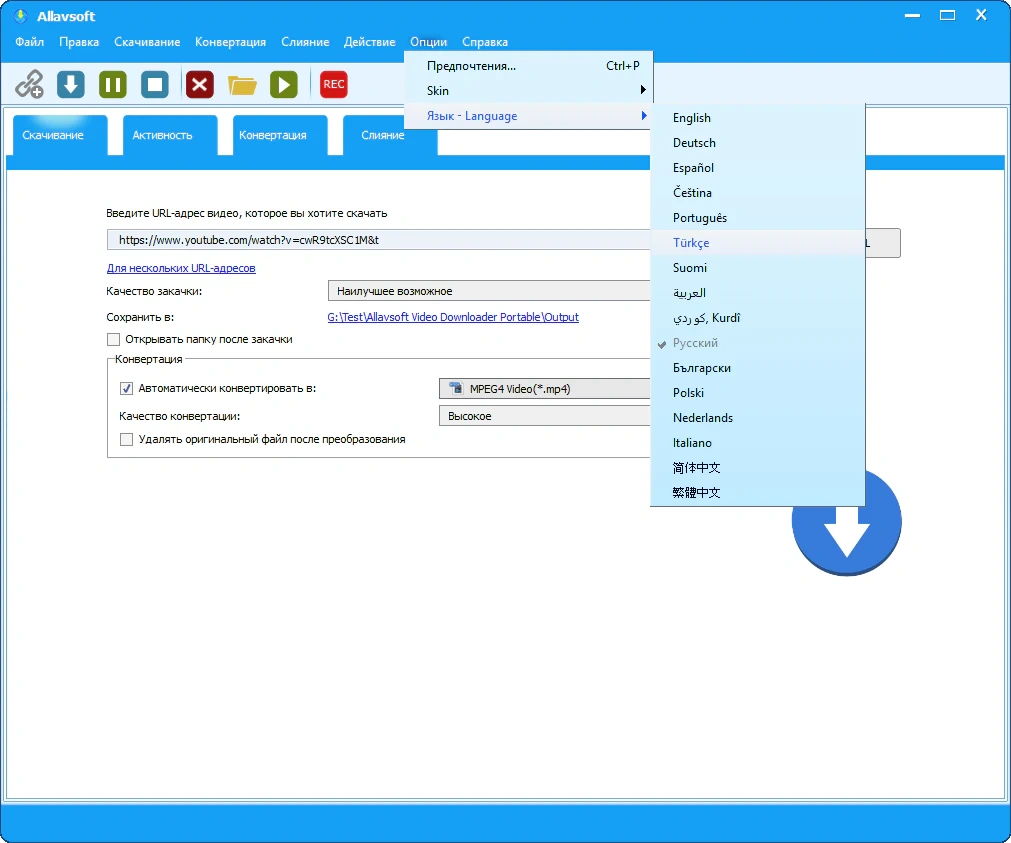The width and height of the screenshot is (1011, 843).
Task: Click MPEG4 video format icon in dropdown
Action: [x=456, y=388]
